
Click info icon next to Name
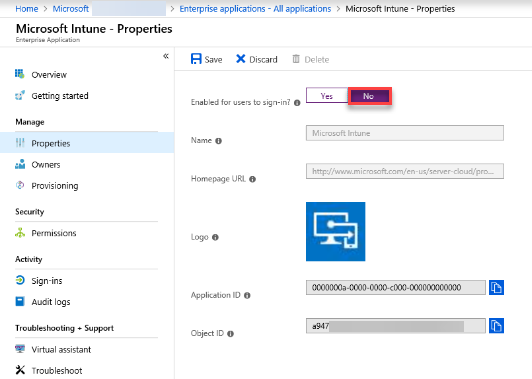(218, 141)
